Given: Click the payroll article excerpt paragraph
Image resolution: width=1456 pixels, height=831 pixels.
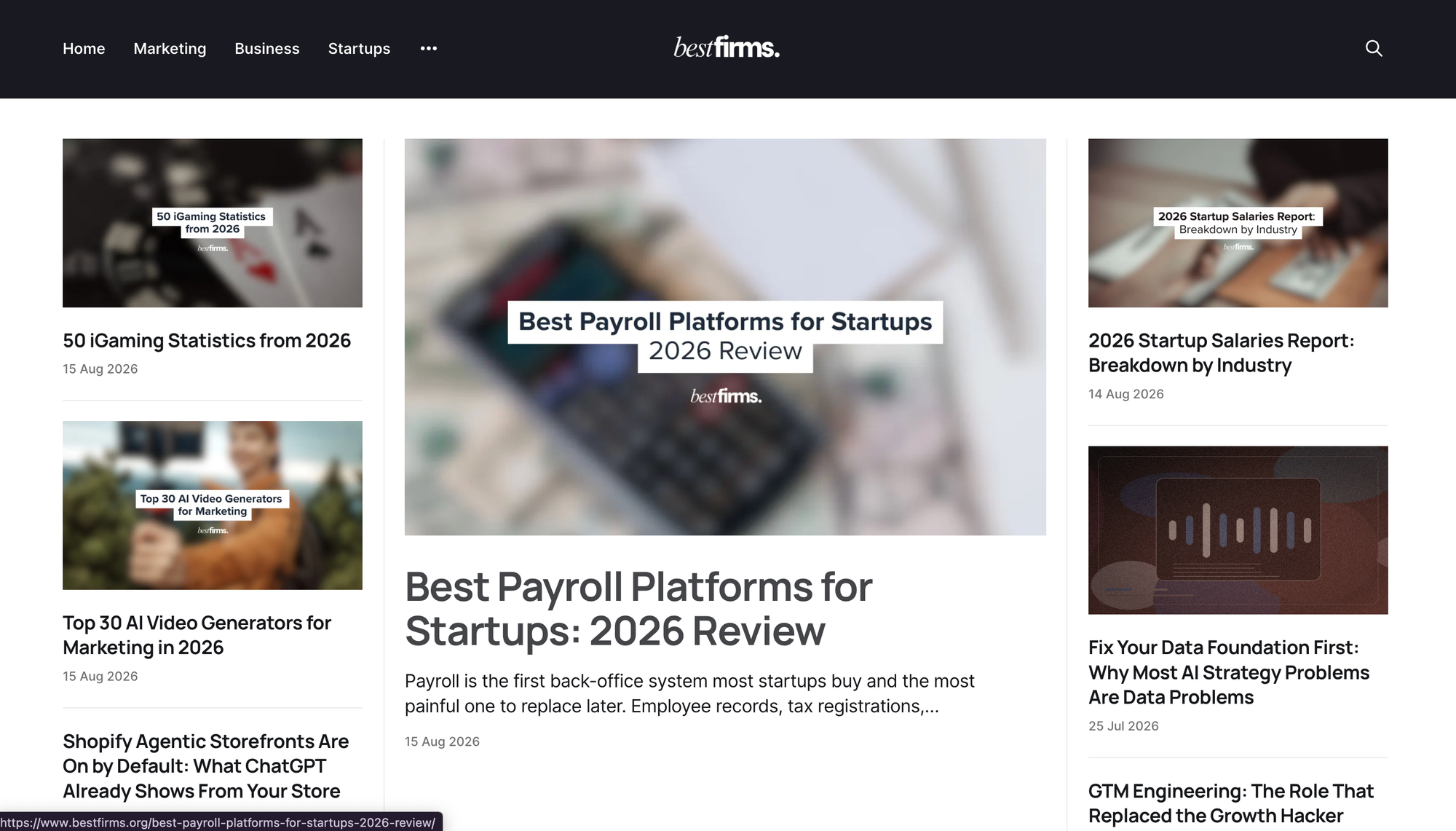Looking at the screenshot, I should click(x=689, y=693).
